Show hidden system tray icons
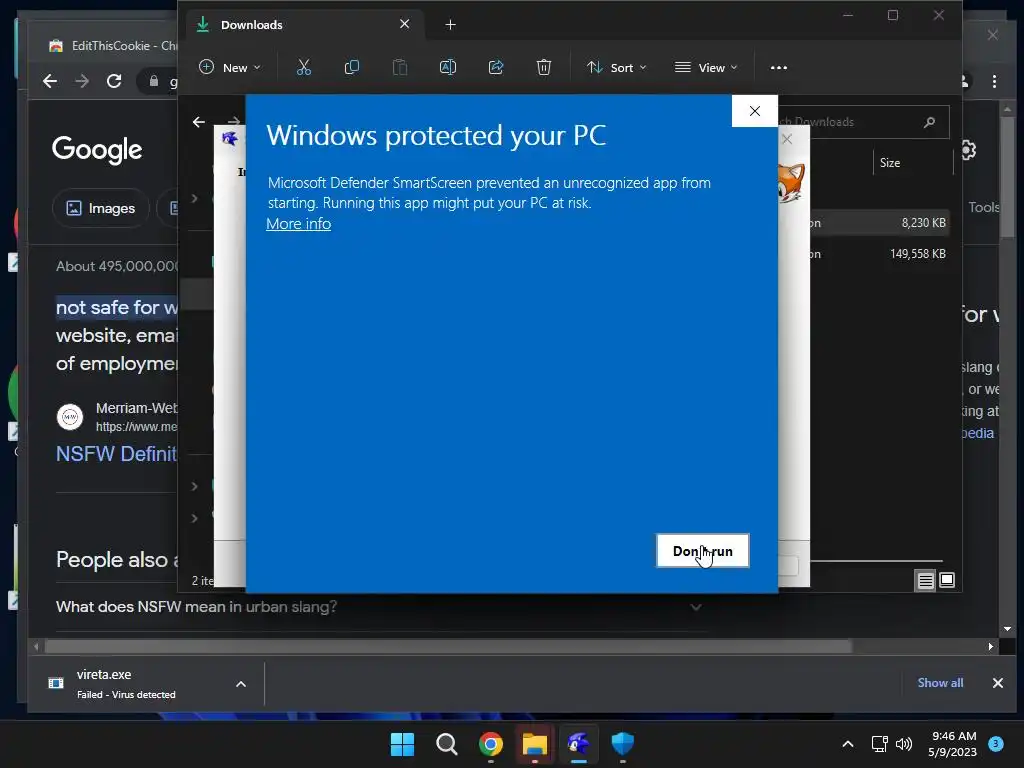This screenshot has height=768, width=1024. point(848,744)
